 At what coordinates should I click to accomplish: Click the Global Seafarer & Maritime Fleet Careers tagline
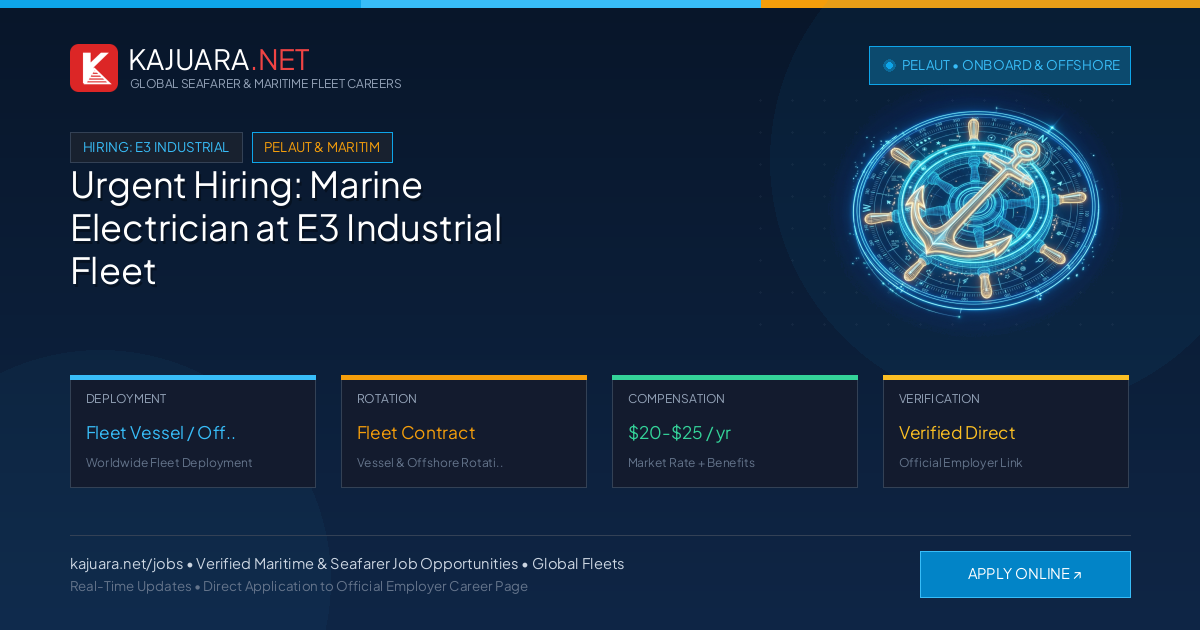tap(265, 84)
